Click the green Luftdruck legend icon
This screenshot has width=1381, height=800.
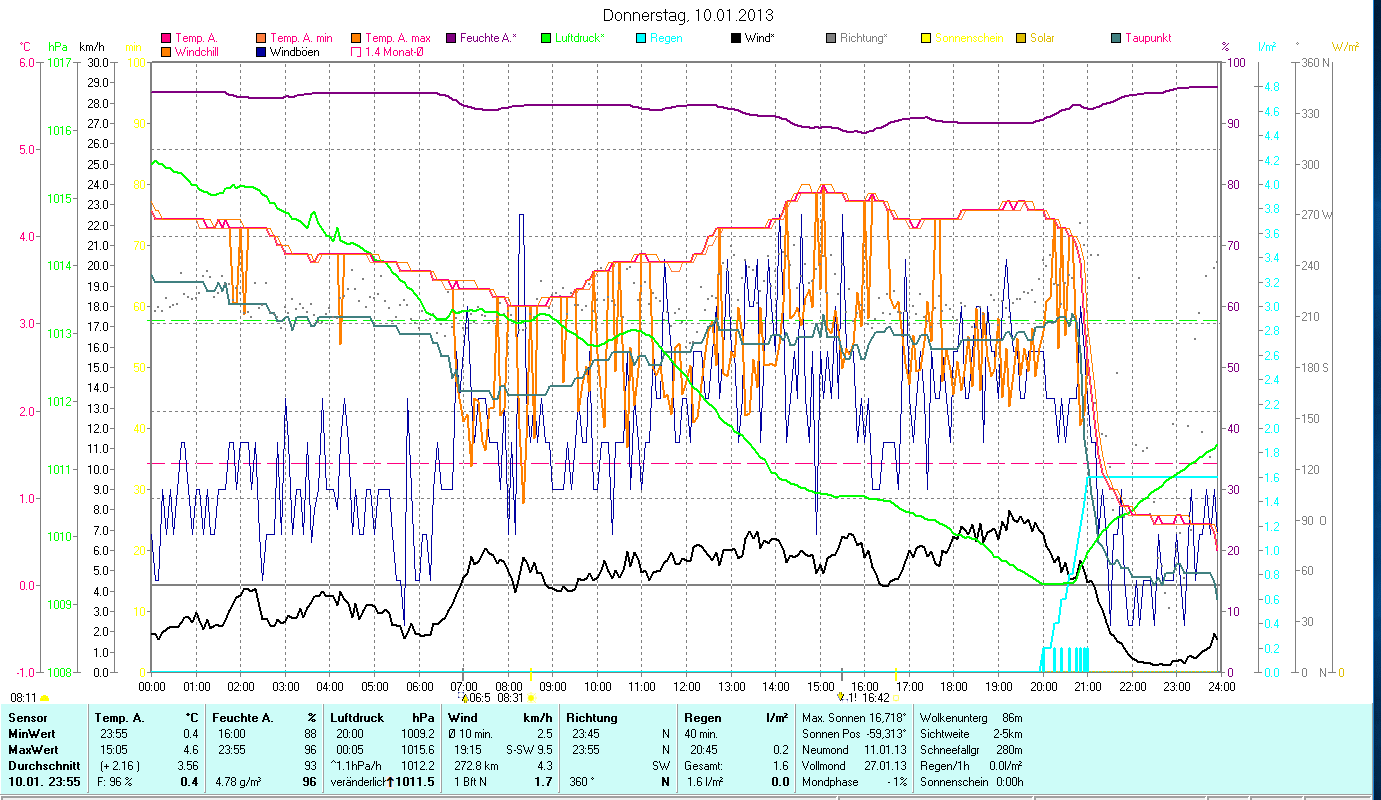point(546,38)
